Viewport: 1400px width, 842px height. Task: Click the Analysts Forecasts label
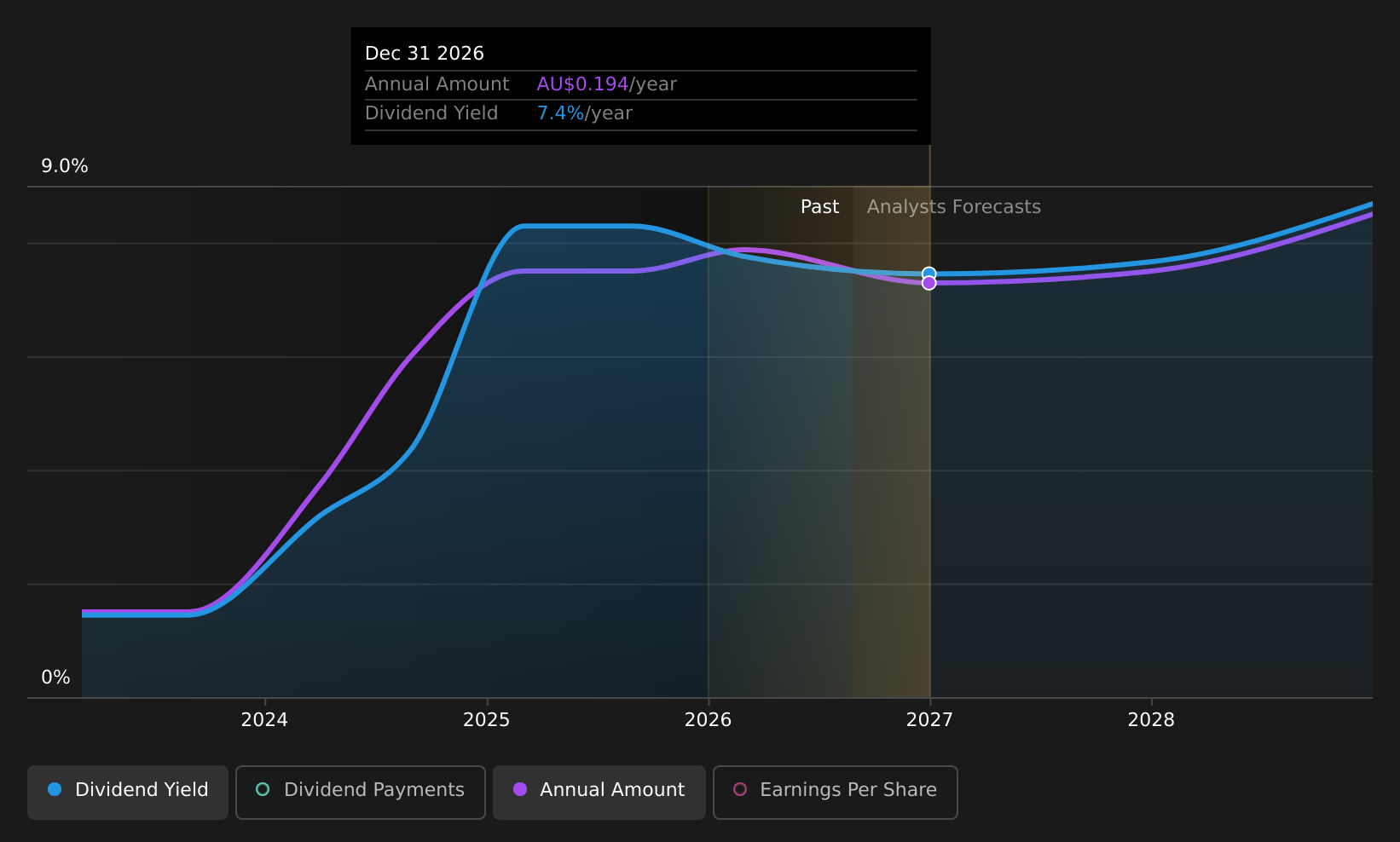click(954, 207)
